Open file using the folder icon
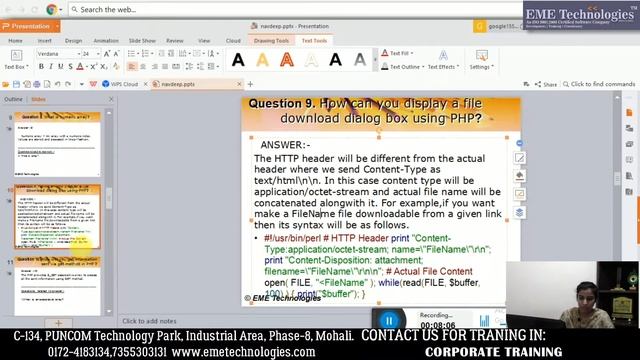The width and height of the screenshot is (640, 360). coord(5,84)
